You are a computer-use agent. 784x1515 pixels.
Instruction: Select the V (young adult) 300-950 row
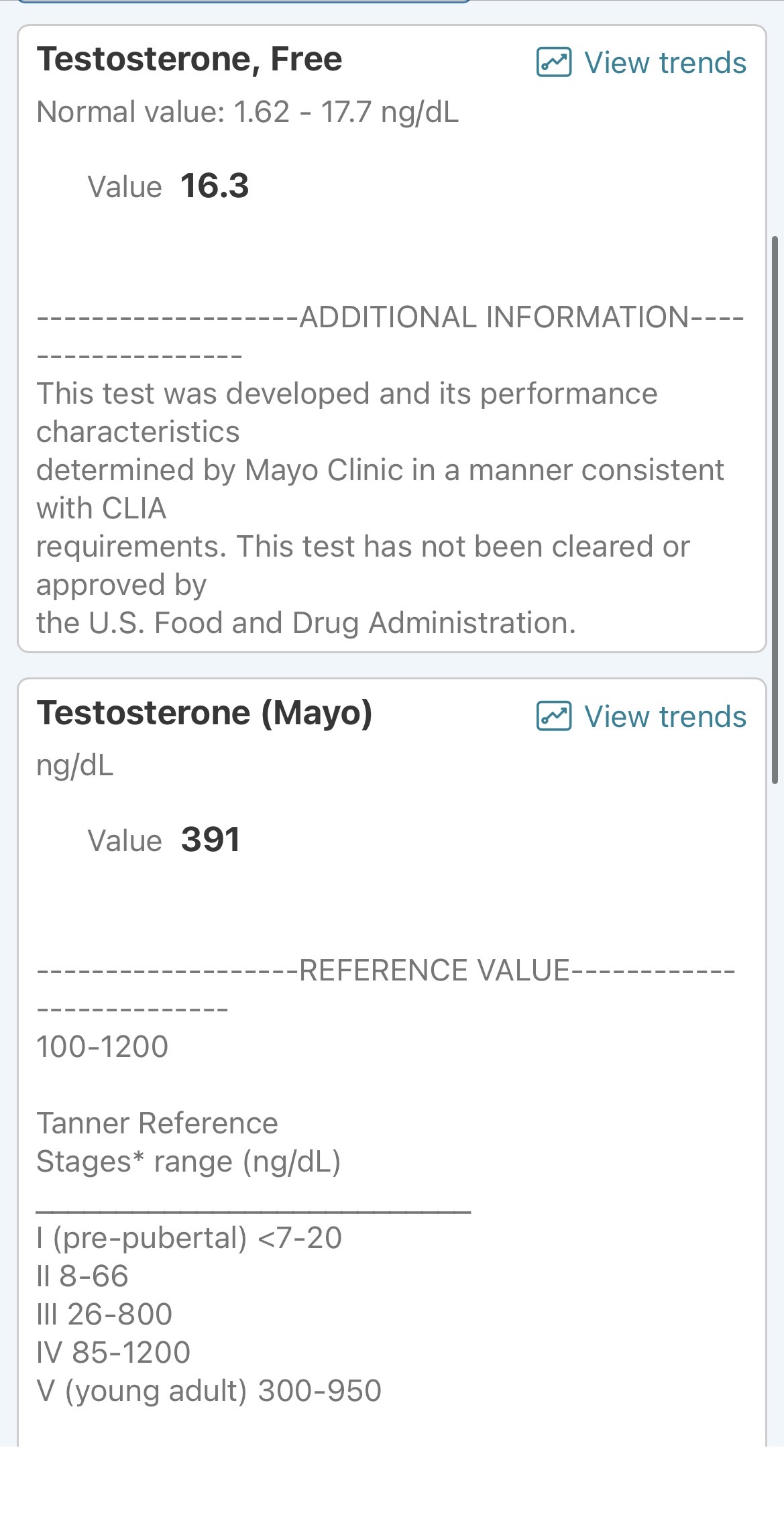coord(209,1391)
